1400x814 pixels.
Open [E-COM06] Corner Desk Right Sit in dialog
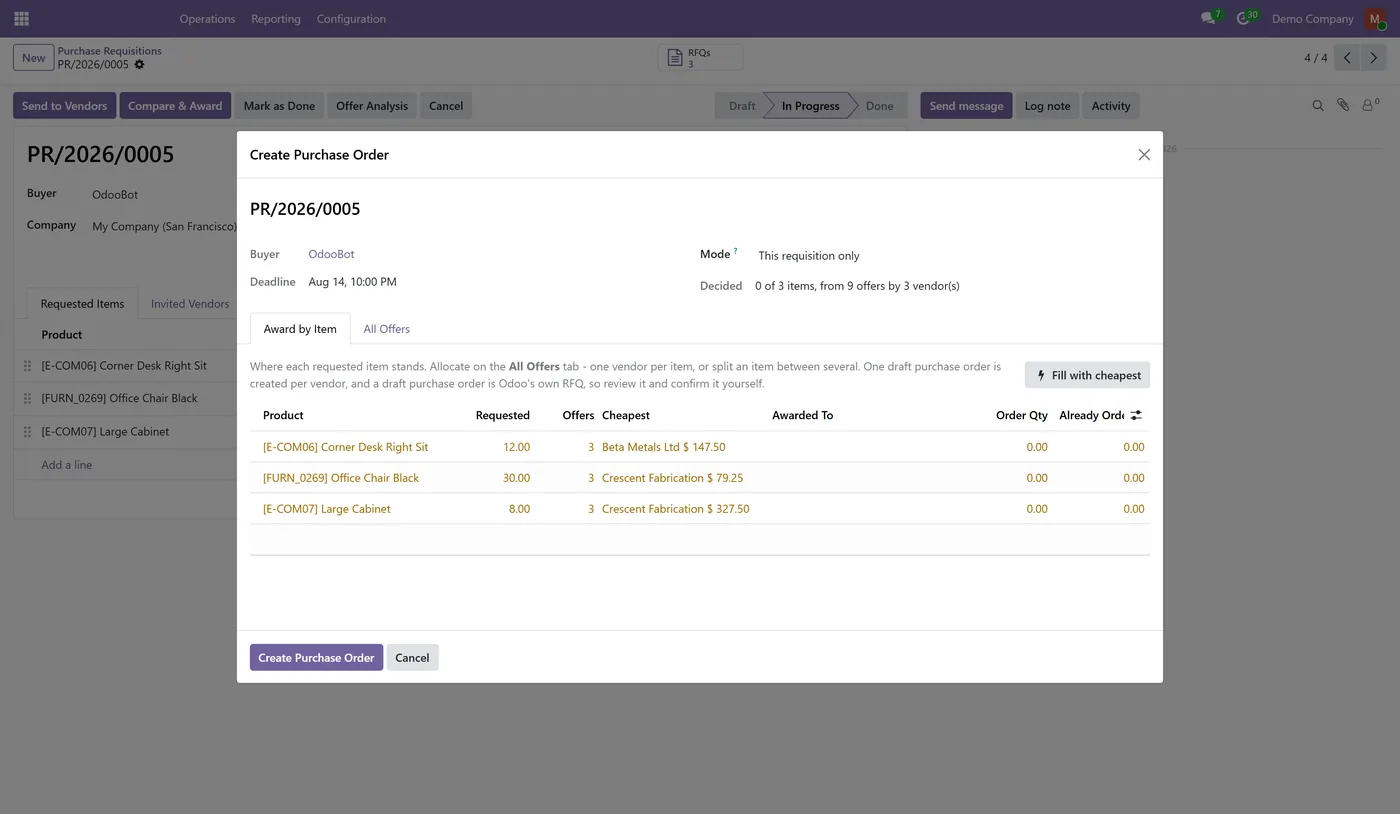point(345,447)
